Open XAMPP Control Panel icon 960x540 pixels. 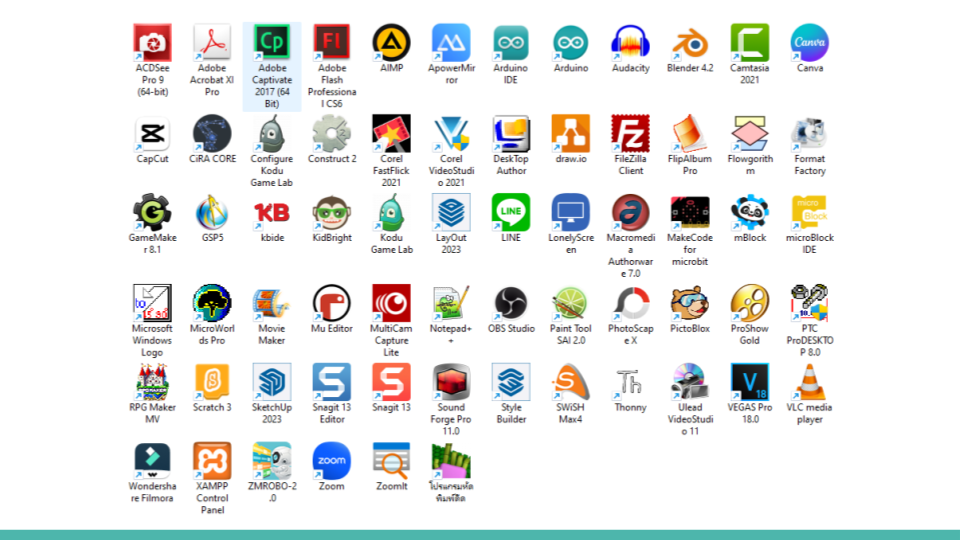[212, 461]
